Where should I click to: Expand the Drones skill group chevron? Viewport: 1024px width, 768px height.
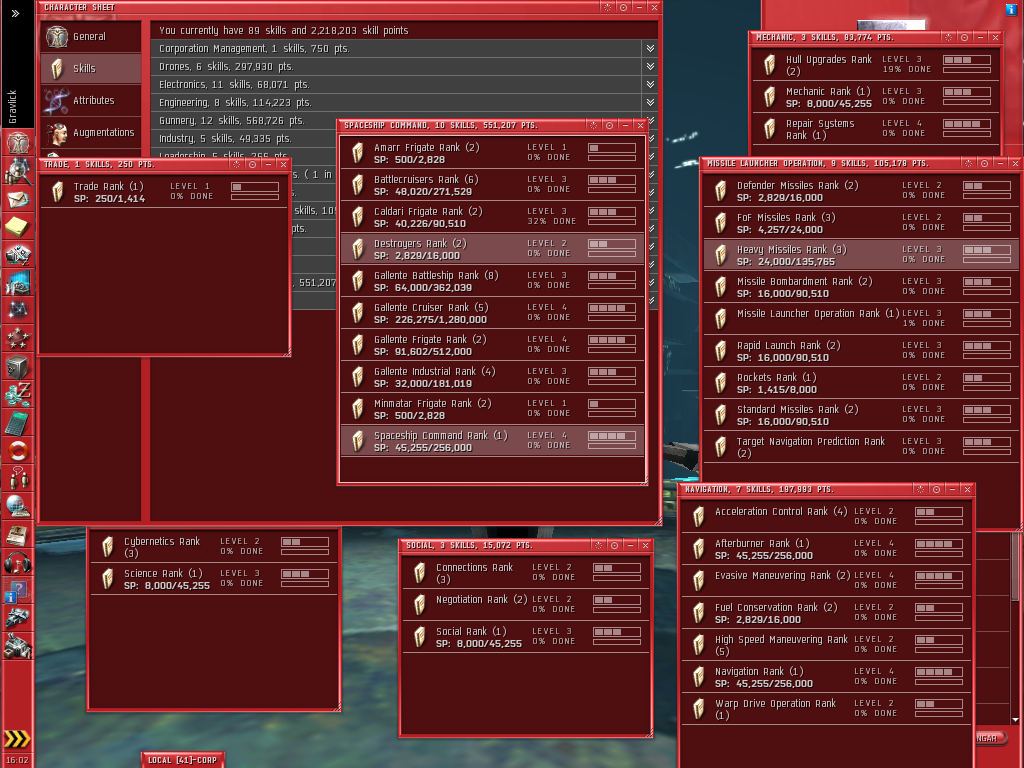650,66
